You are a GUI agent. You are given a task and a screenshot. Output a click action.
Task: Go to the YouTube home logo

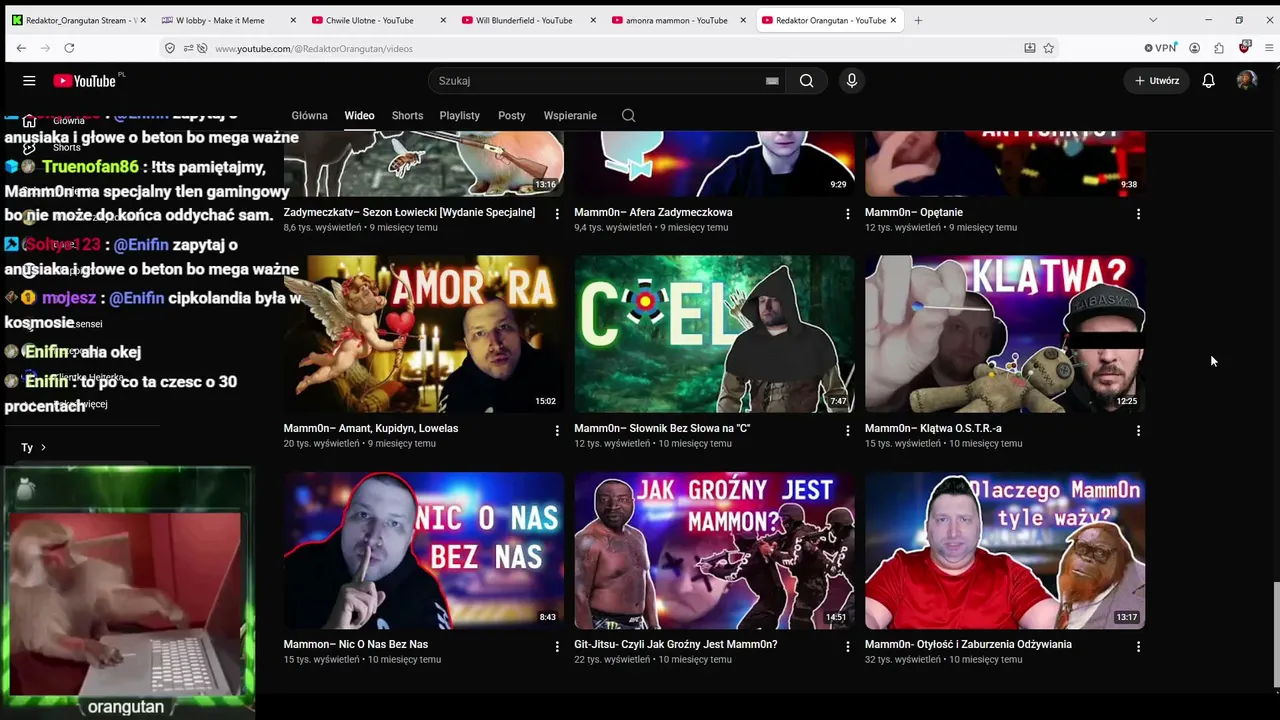[85, 81]
